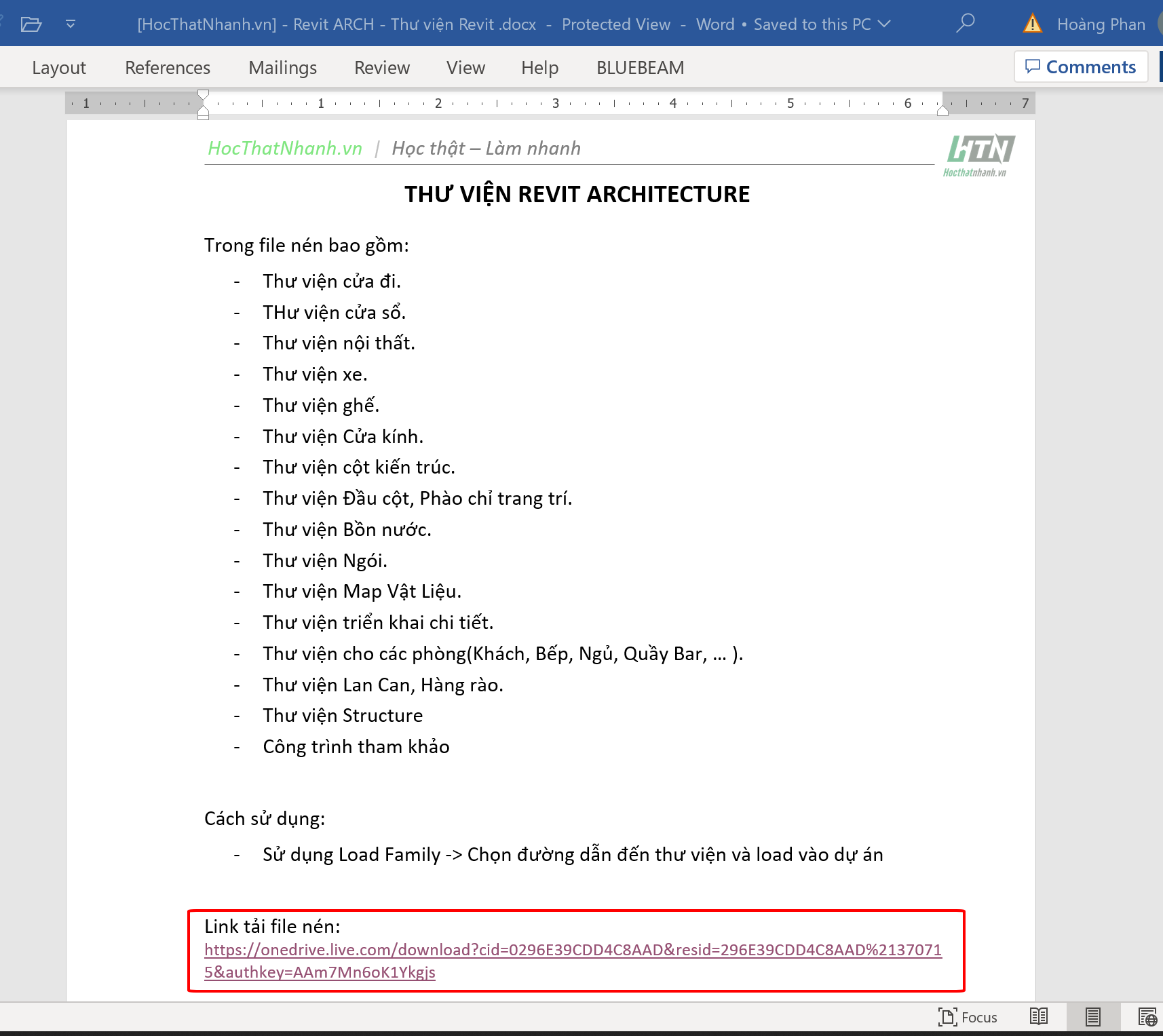Click list item 'Thư viện Map Vật Liệu.'
This screenshot has height=1036, width=1163.
pos(362,591)
